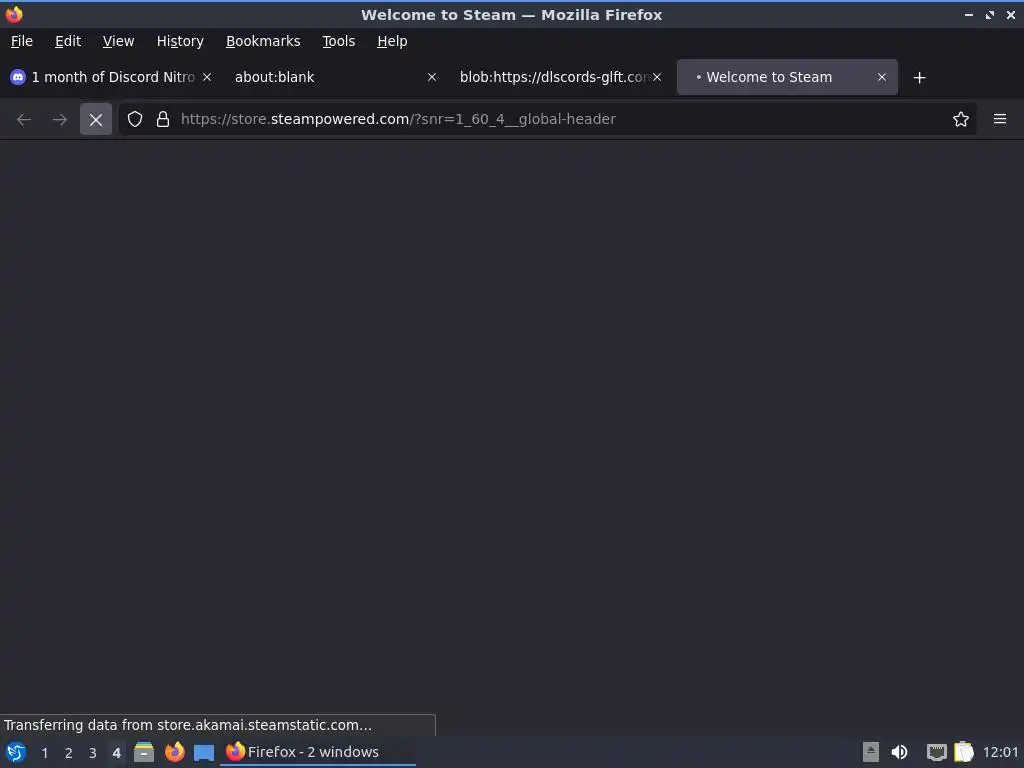
Task: Switch to the about:blank tab
Action: [335, 77]
